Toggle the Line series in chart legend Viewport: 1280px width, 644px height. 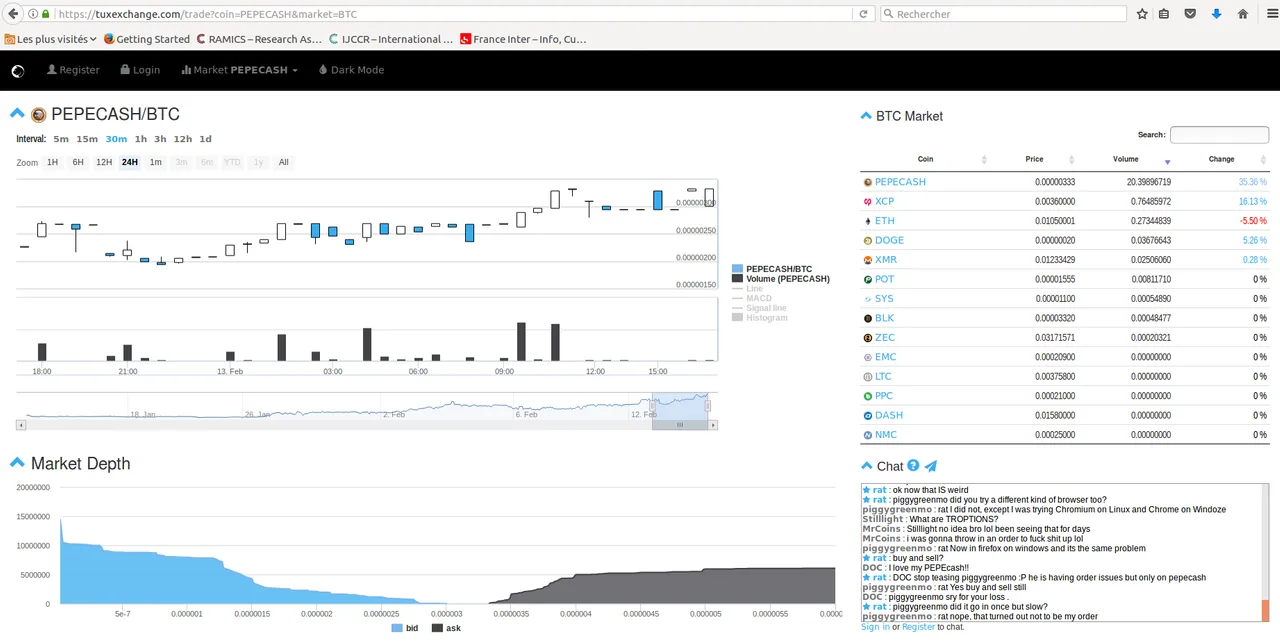coord(747,288)
